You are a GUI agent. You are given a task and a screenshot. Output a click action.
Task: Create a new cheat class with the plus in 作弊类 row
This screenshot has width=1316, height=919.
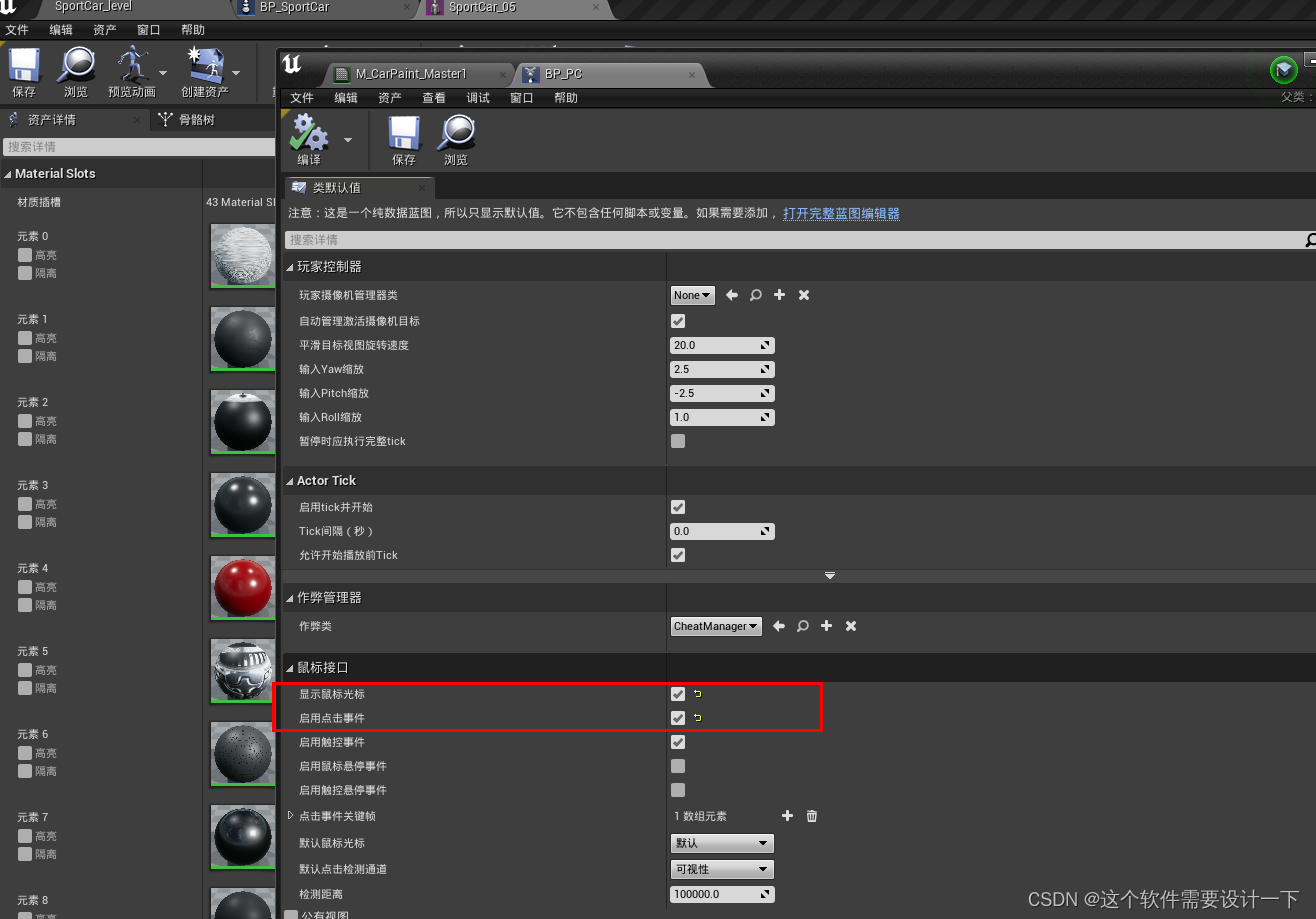[827, 626]
